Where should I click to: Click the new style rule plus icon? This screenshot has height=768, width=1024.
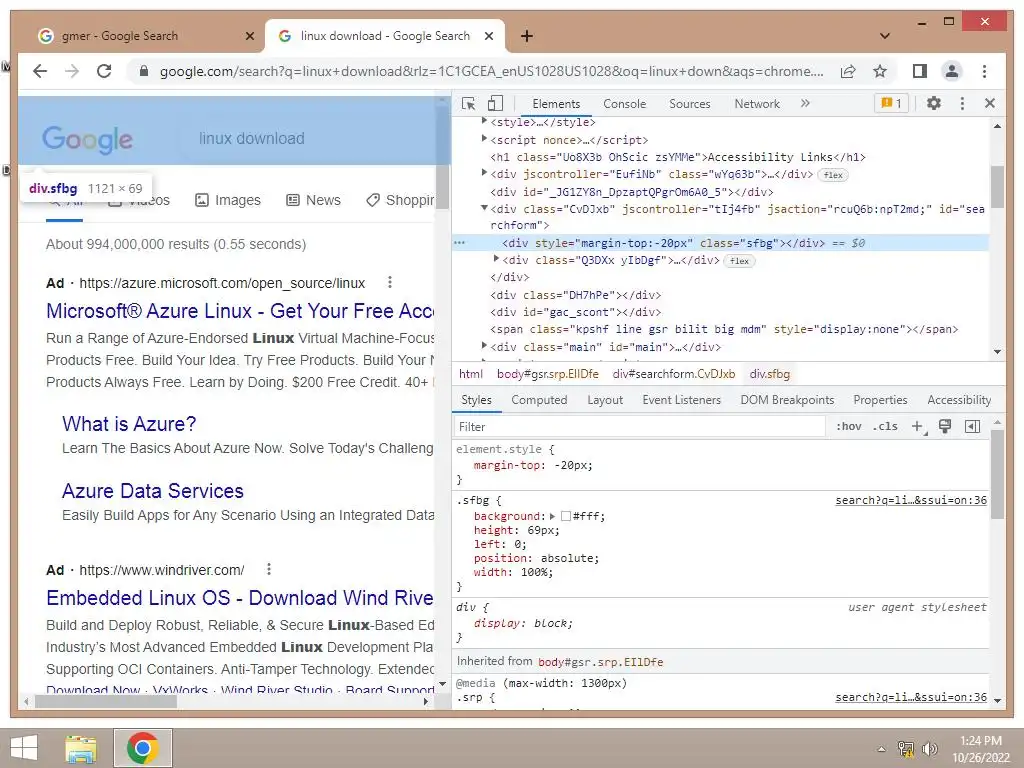pos(918,426)
